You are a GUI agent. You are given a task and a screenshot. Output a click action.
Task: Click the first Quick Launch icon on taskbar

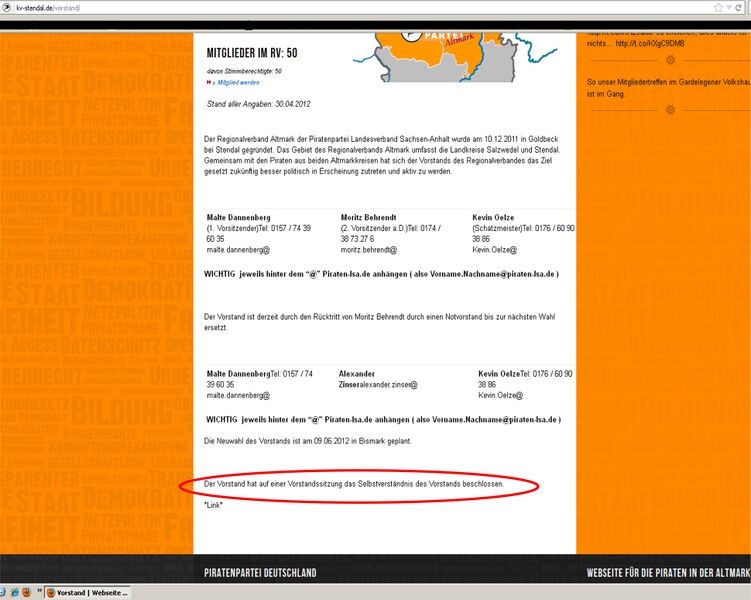coord(3,592)
